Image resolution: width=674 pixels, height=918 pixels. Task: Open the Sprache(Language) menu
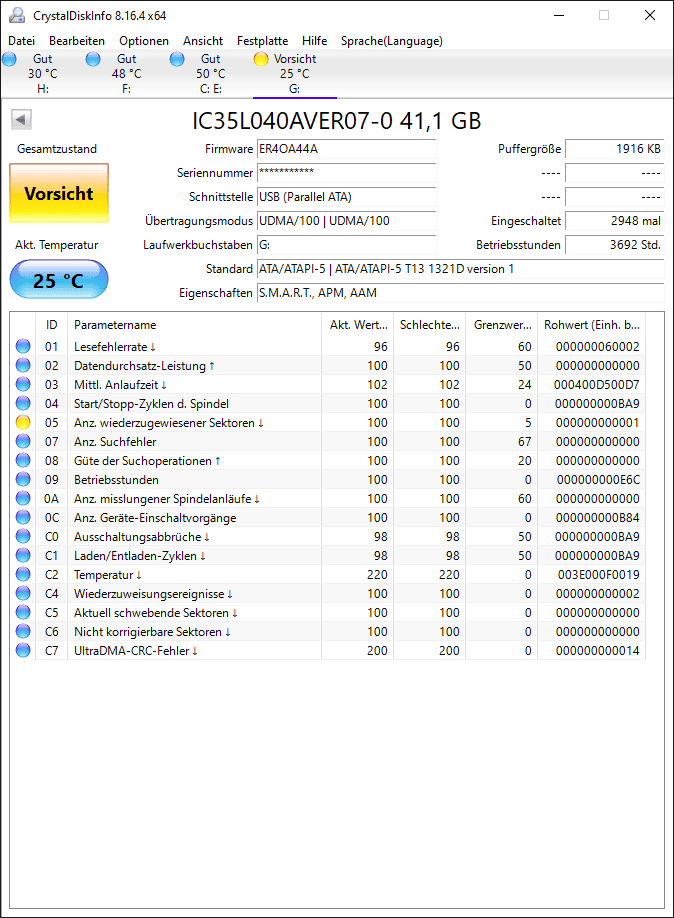(392, 41)
